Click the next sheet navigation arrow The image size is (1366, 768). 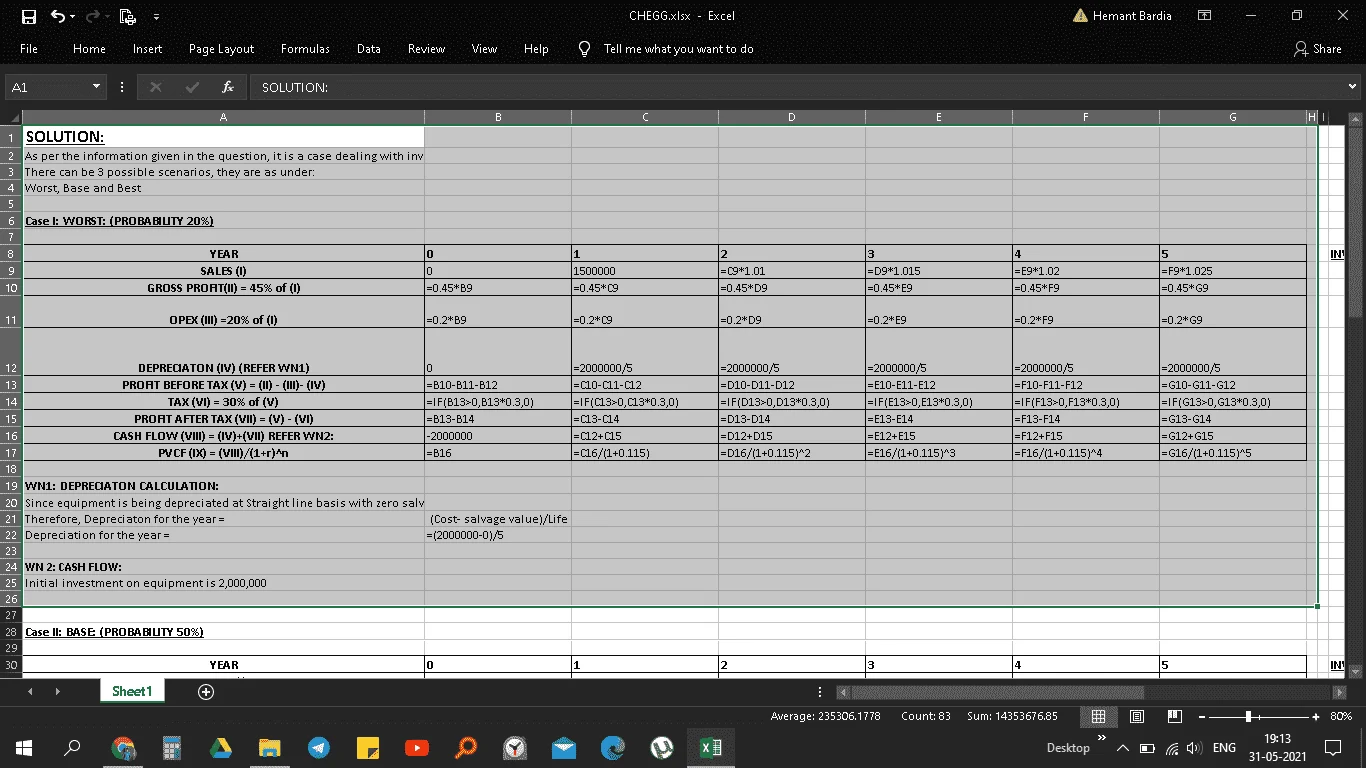56,691
